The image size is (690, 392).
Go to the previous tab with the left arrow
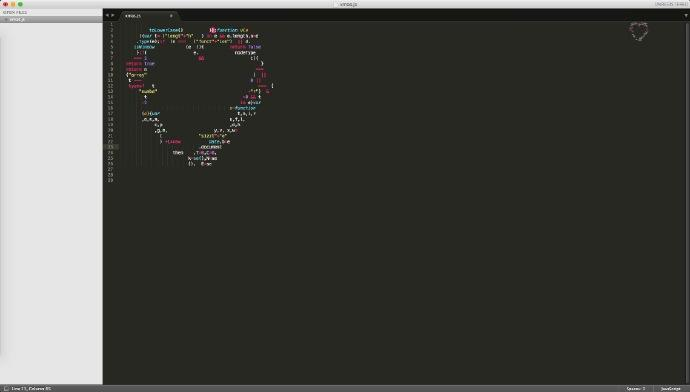(107, 15)
